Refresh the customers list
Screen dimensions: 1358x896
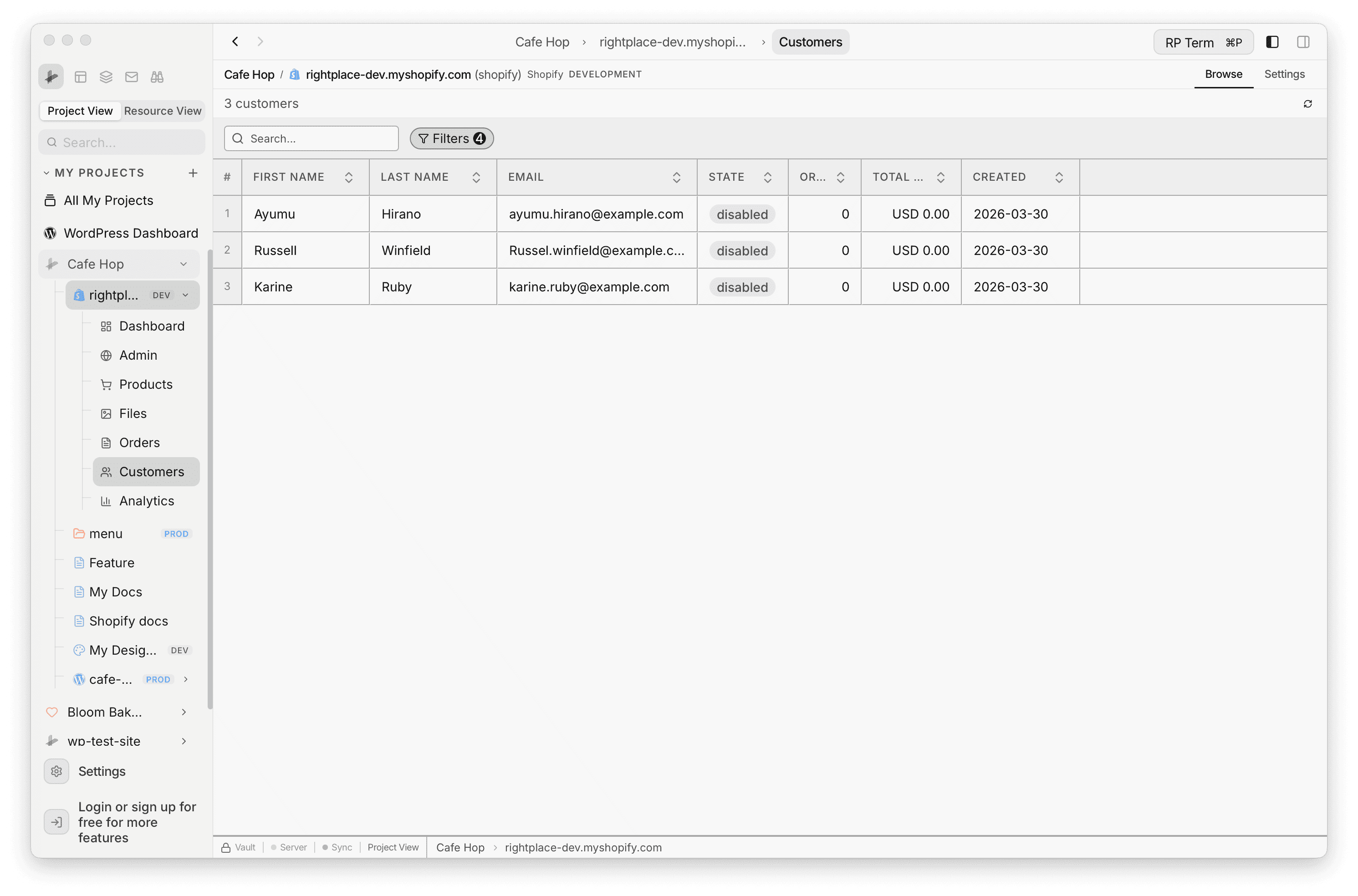pyautogui.click(x=1308, y=103)
